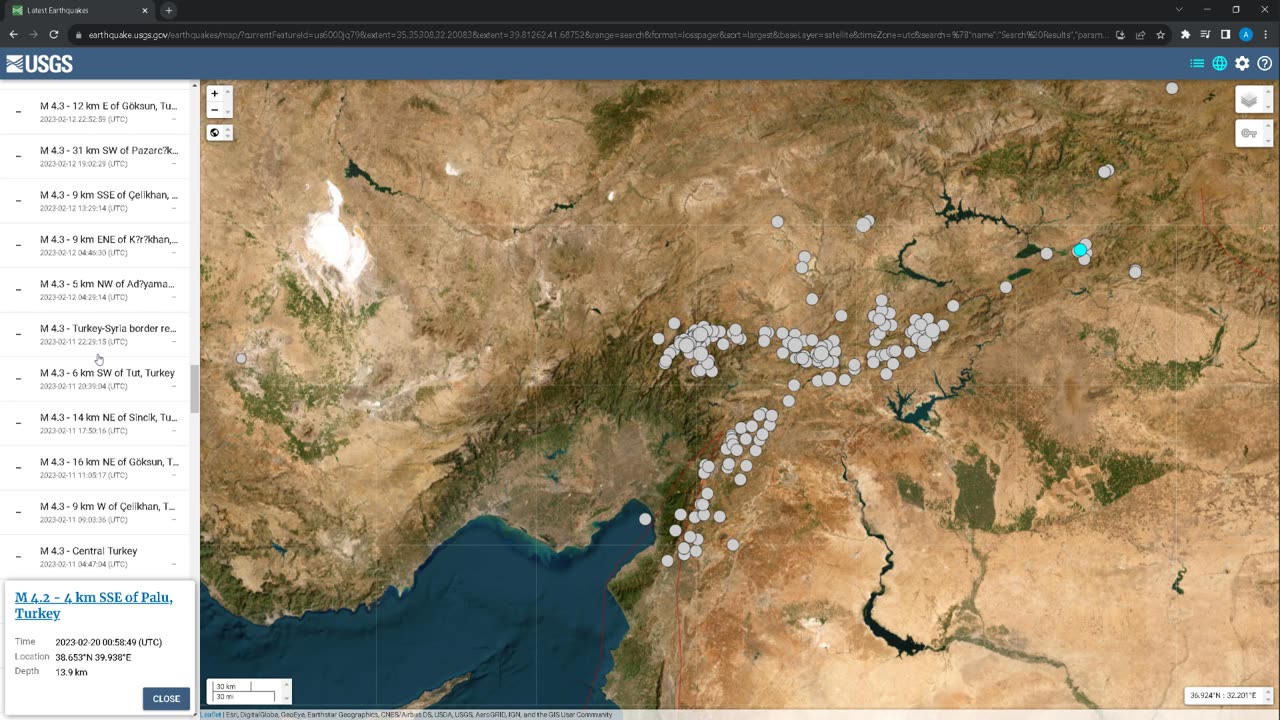Open the map legend key control
The width and height of the screenshot is (1280, 720).
pos(1249,133)
